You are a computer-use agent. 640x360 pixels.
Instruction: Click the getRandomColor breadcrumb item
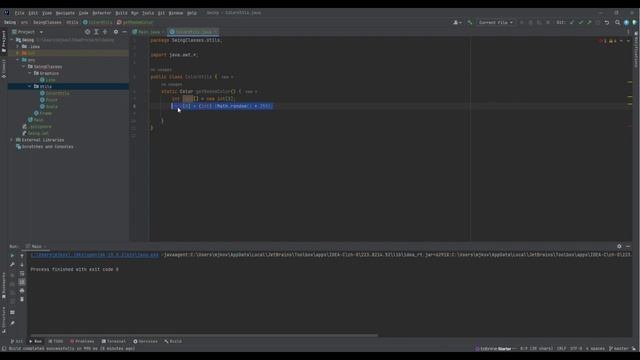point(135,22)
